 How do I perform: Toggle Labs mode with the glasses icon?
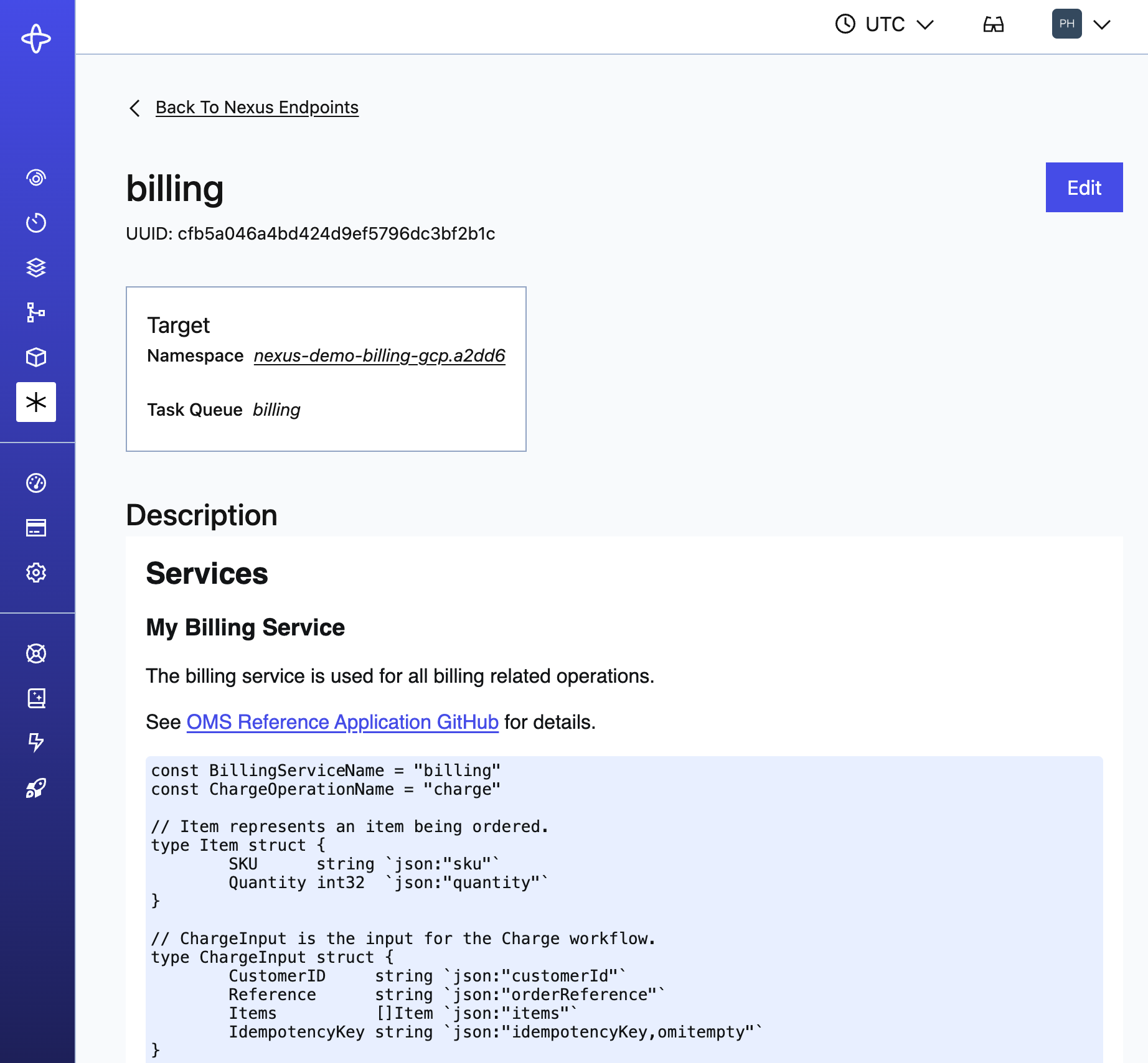(994, 25)
